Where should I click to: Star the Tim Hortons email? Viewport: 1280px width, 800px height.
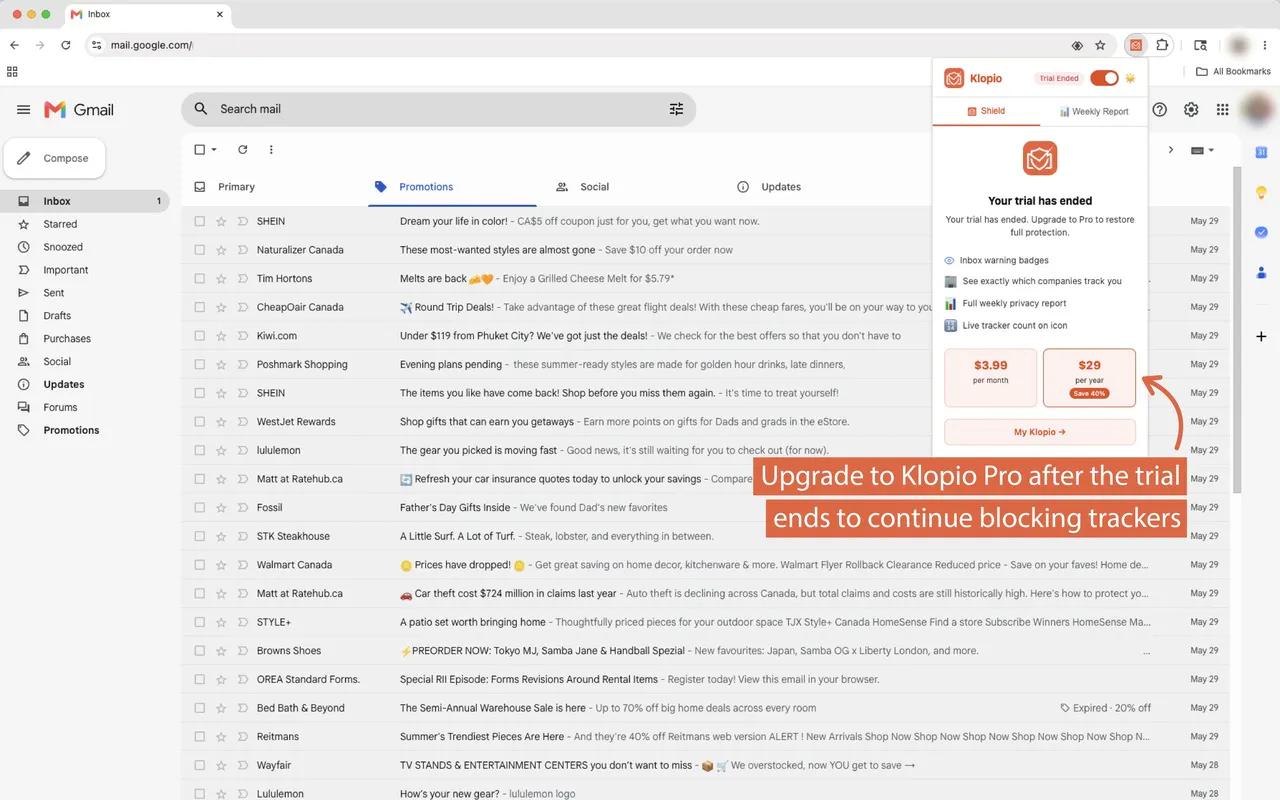[x=222, y=279]
